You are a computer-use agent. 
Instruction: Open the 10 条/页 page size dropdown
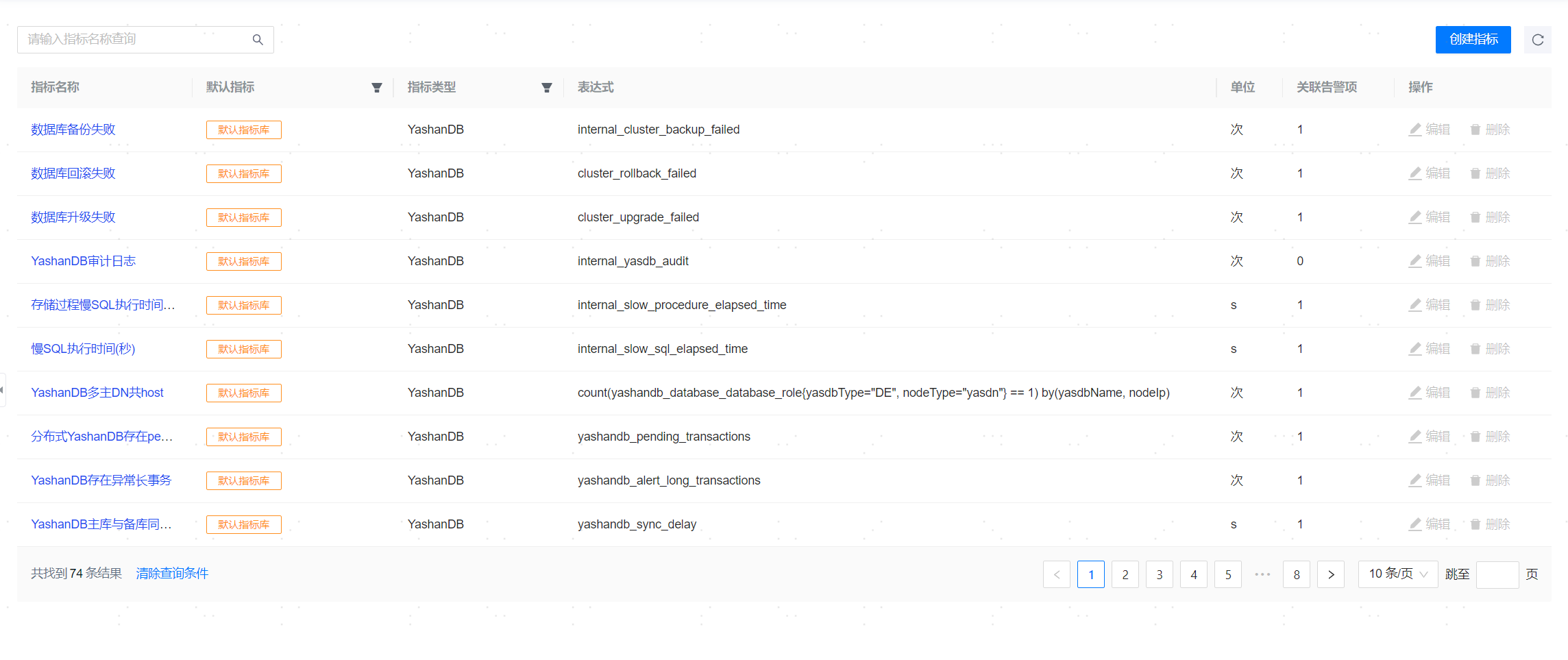point(1397,574)
